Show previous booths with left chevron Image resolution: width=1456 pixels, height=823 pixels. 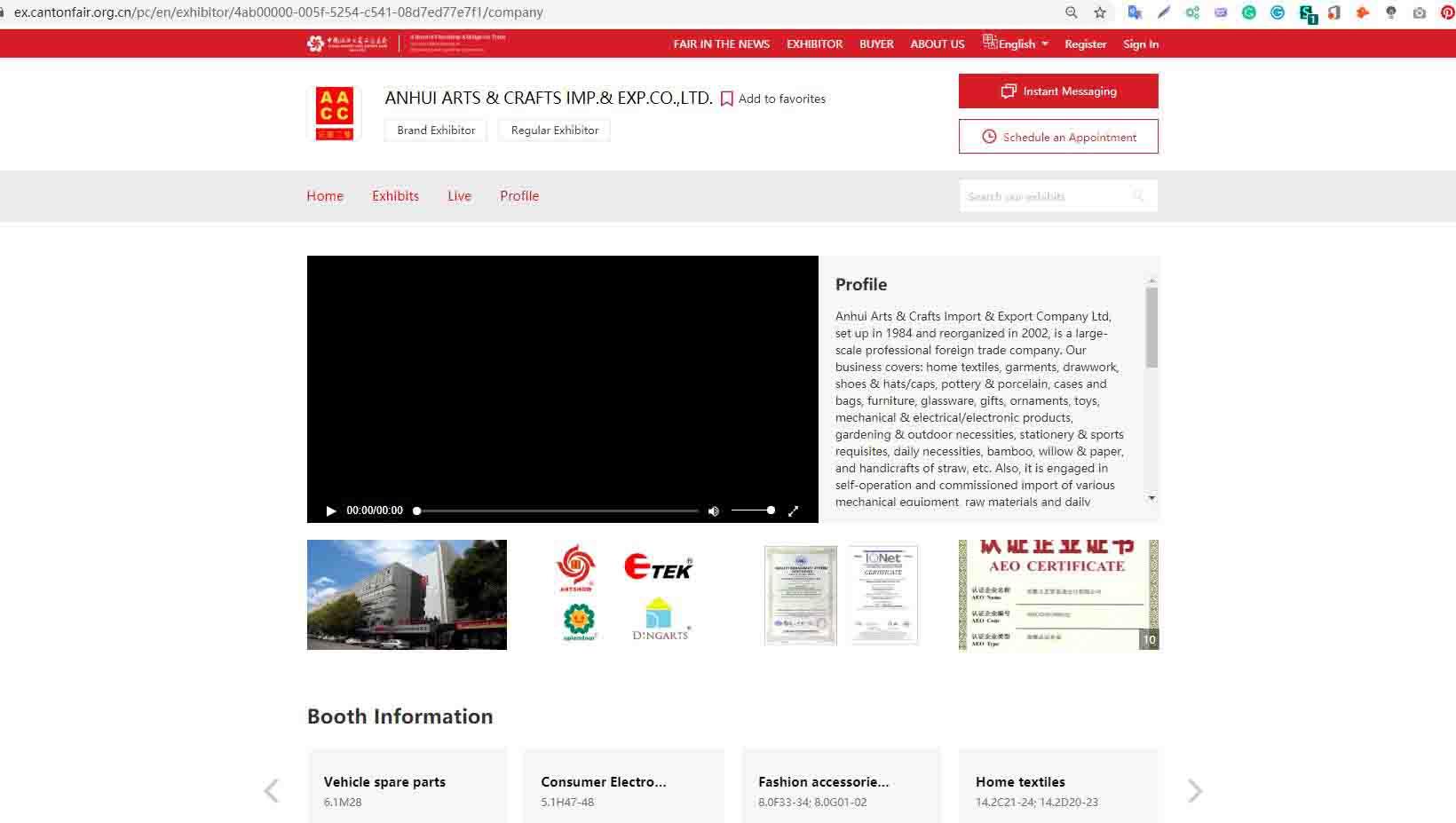(x=272, y=790)
